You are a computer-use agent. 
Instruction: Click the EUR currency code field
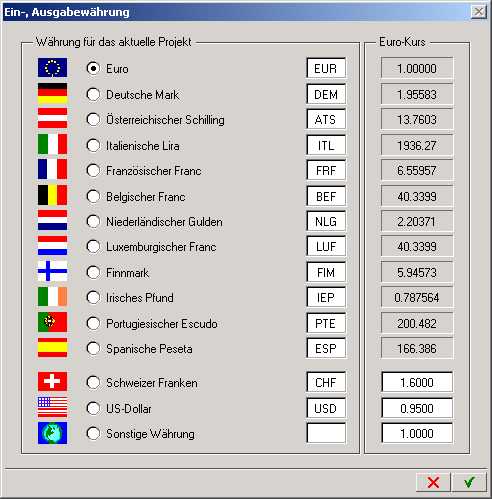point(326,68)
